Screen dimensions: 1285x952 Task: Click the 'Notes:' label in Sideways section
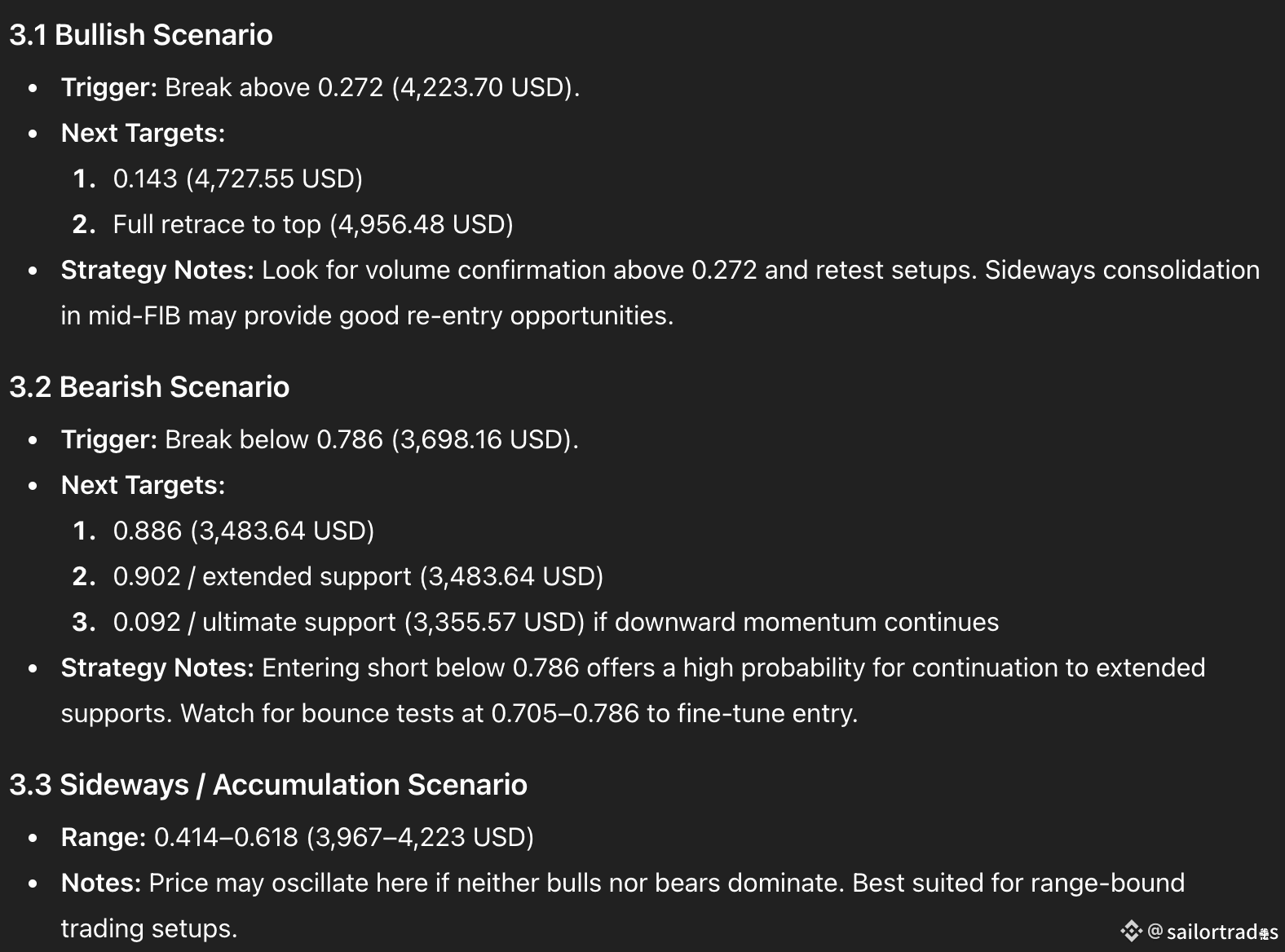click(x=101, y=883)
